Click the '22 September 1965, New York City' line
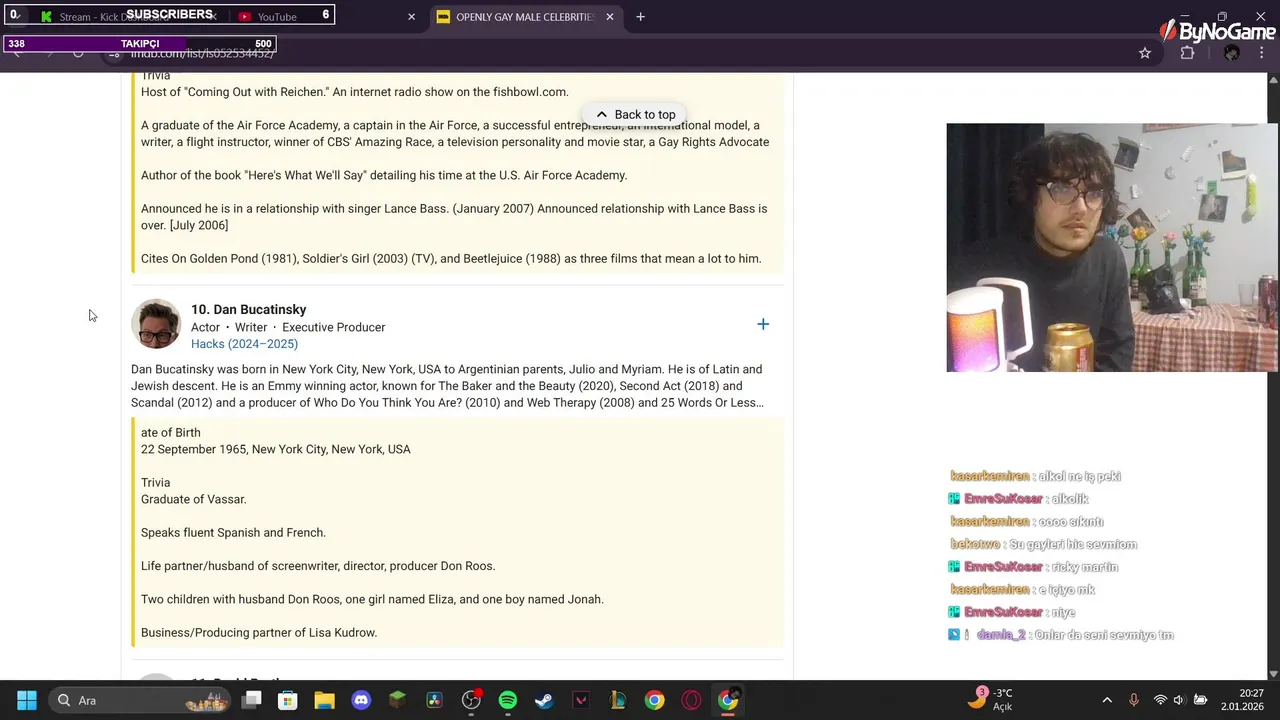The image size is (1280, 720). (276, 450)
